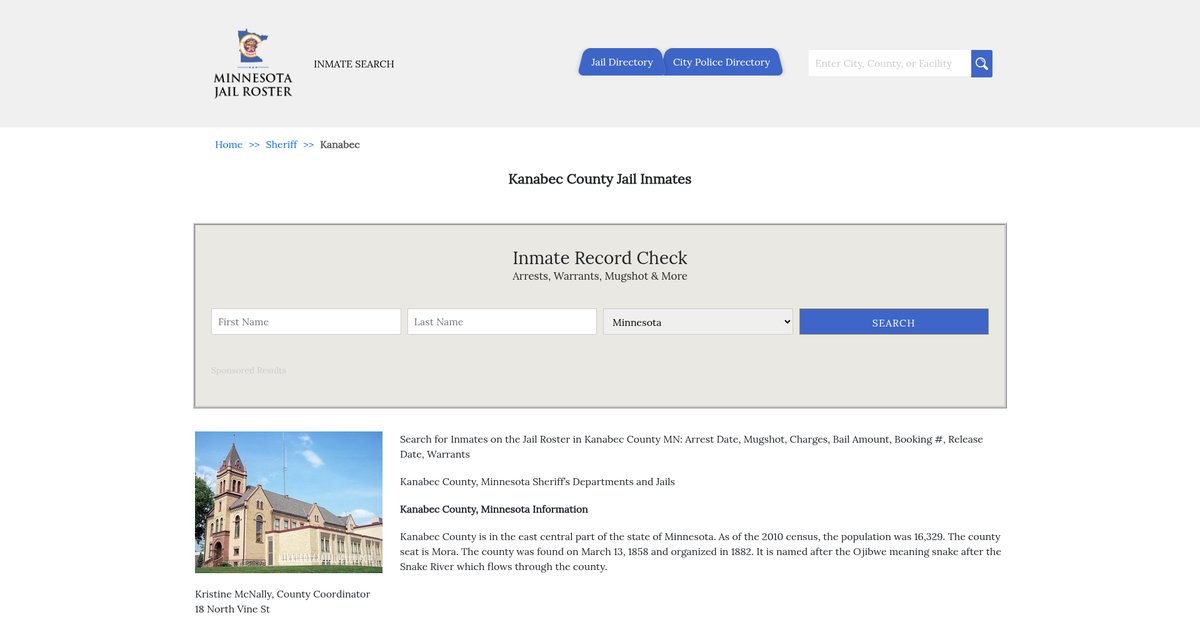1200x620 pixels.
Task: Open the Inmate Search link
Action: [354, 64]
